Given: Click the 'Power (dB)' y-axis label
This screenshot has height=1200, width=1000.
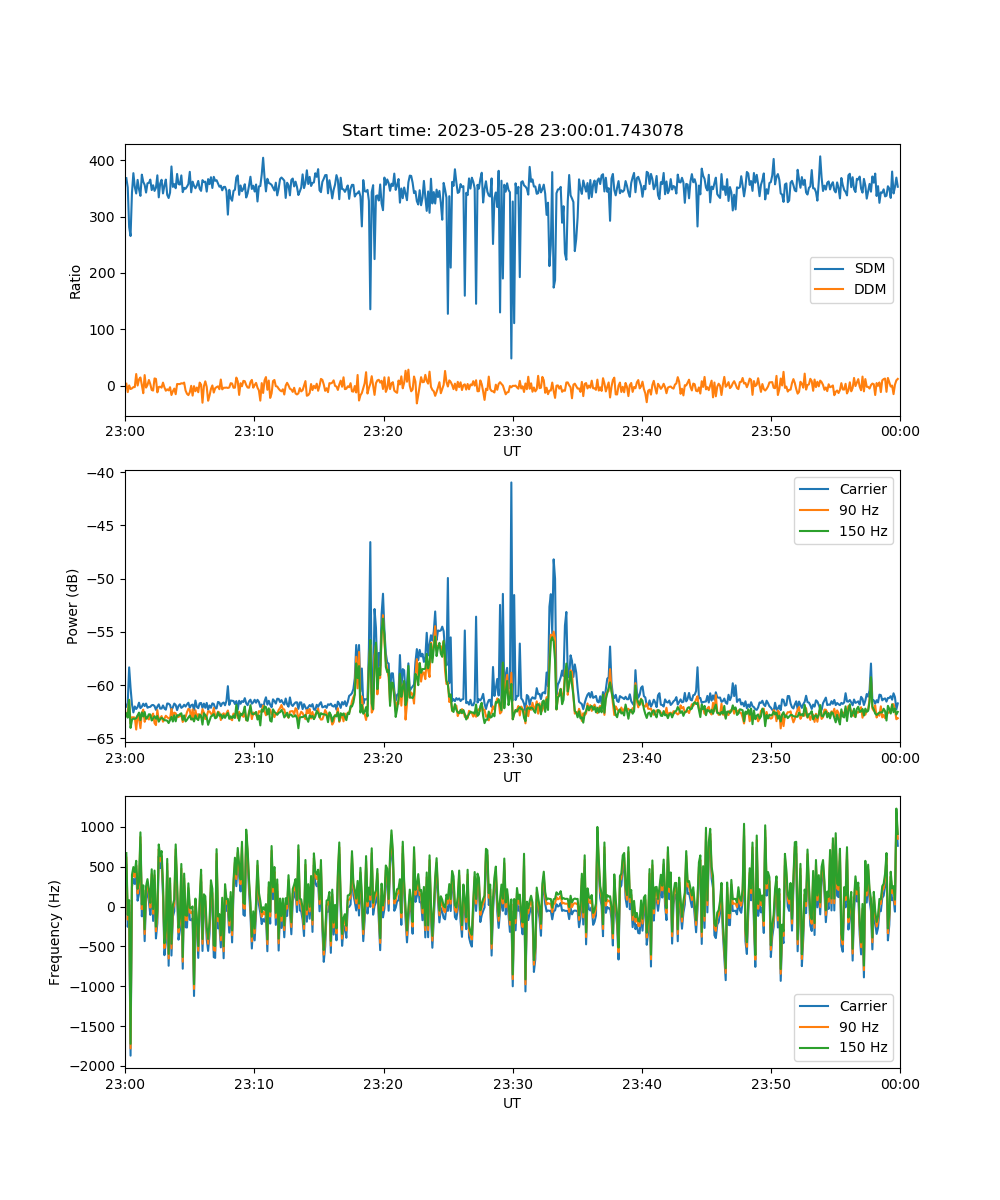Looking at the screenshot, I should point(74,606).
